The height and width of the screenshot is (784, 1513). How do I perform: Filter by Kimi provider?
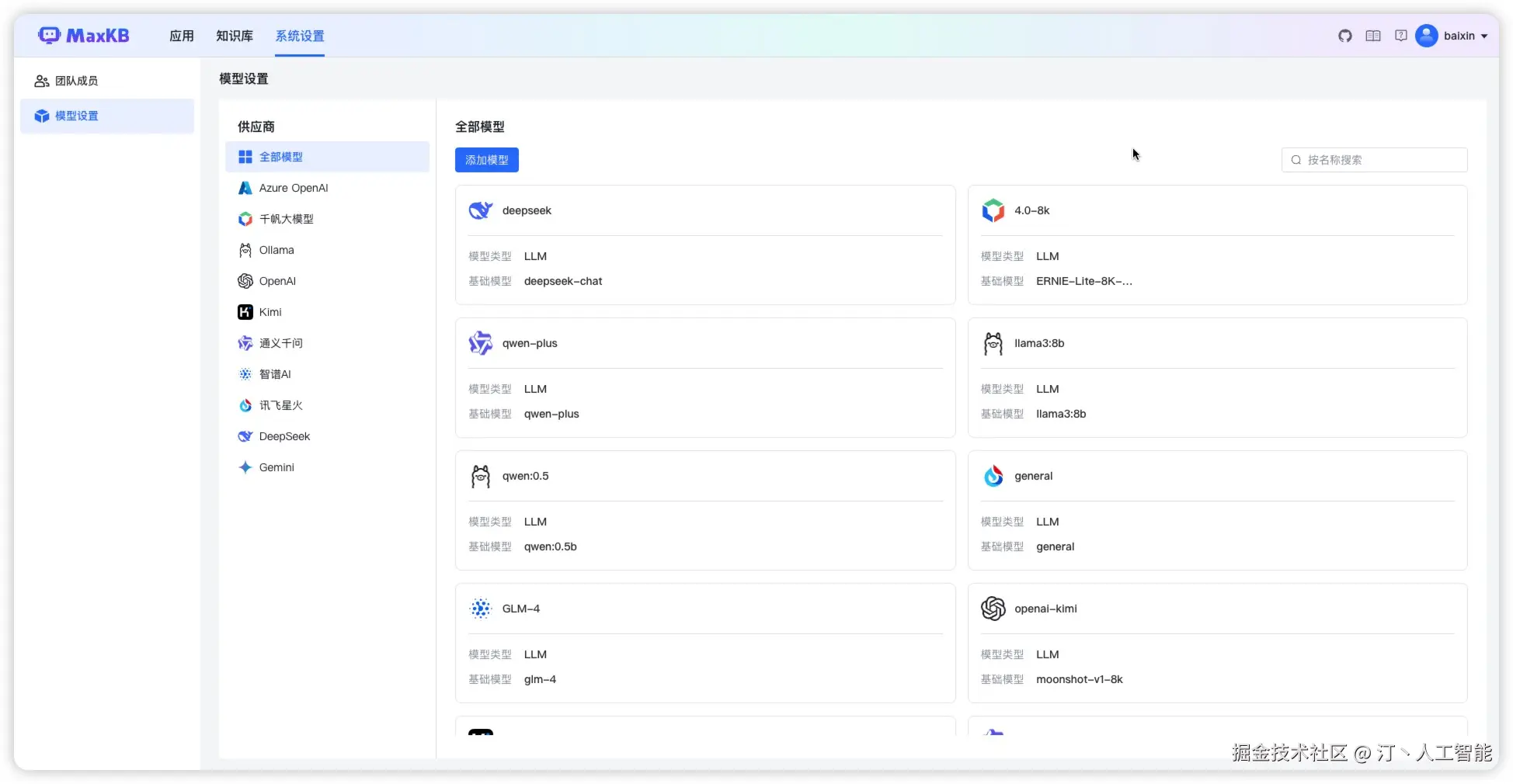(327, 312)
